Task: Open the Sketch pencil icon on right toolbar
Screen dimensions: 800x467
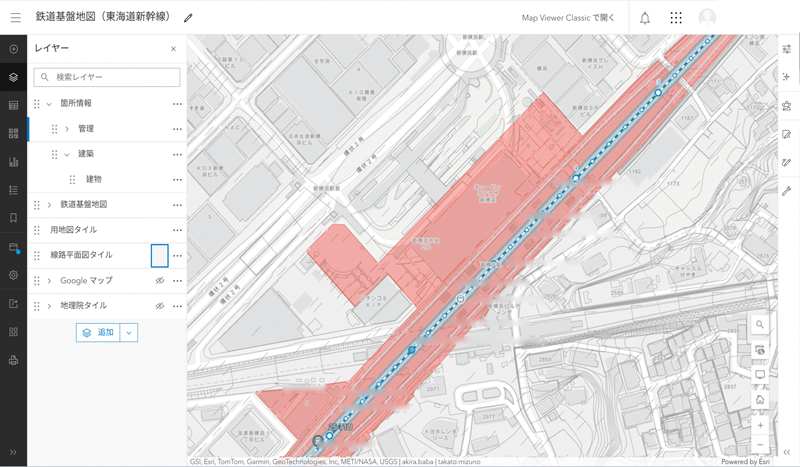Action: (x=786, y=163)
